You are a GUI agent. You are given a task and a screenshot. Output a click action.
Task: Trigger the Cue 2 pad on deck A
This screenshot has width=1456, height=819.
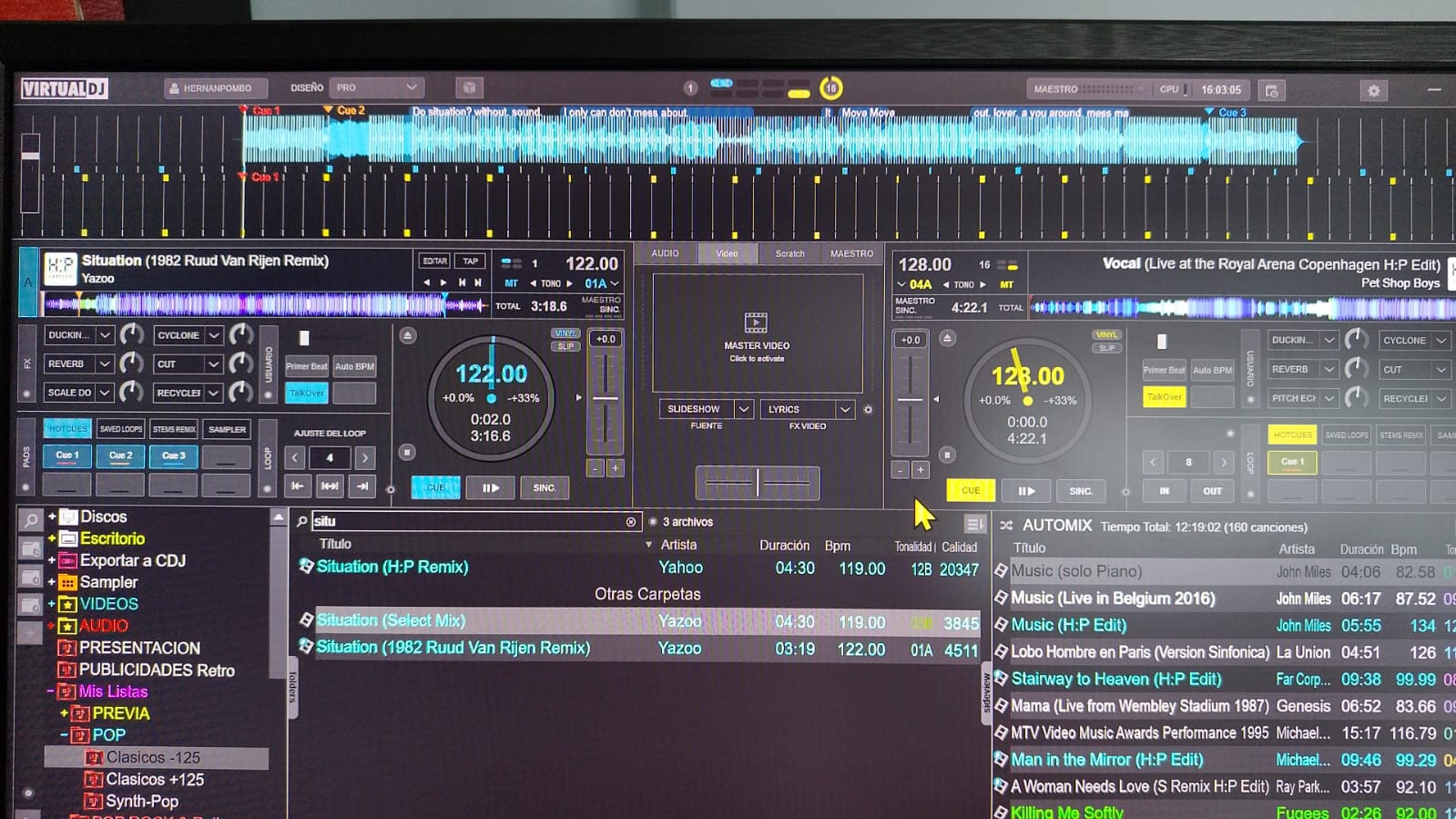click(x=121, y=456)
